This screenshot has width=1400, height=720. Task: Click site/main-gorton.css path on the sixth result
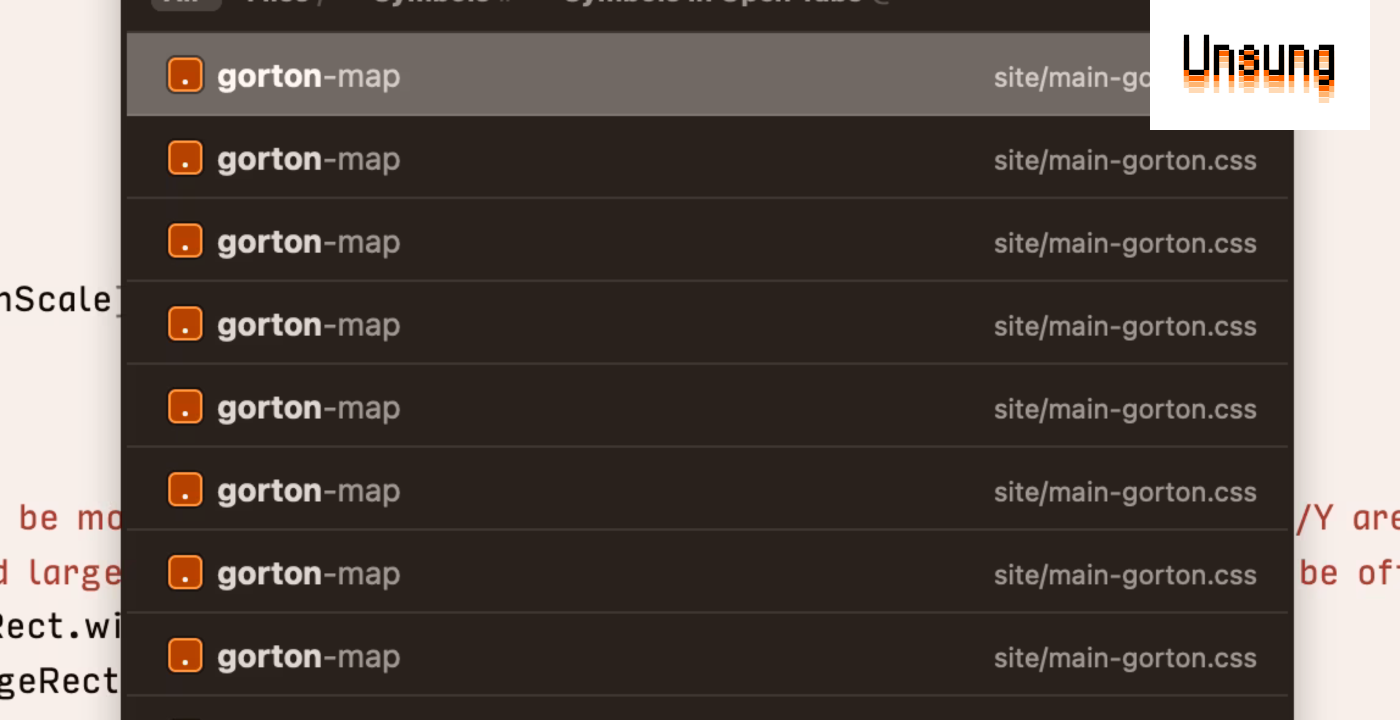(1125, 493)
